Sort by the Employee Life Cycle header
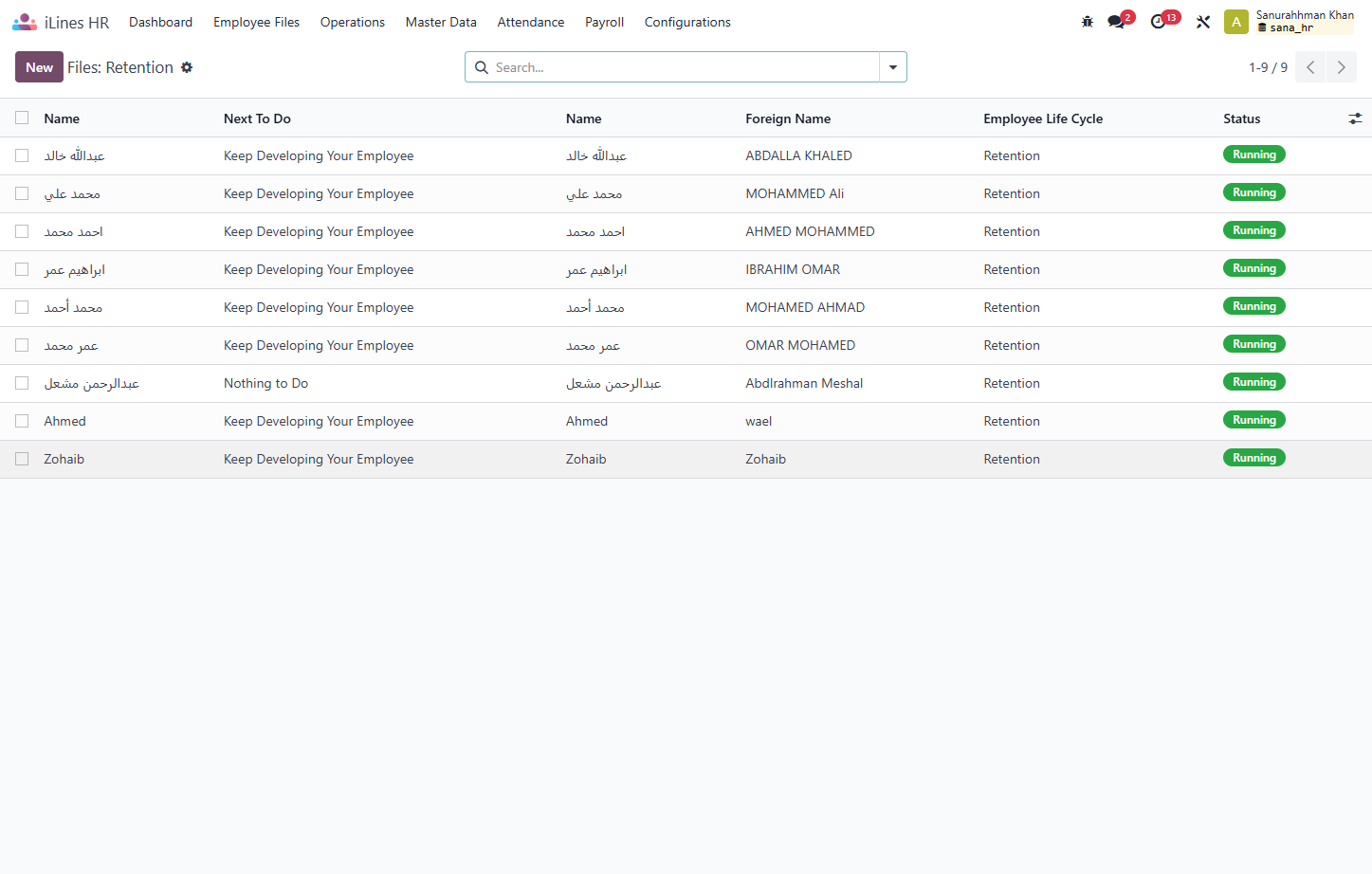The height and width of the screenshot is (874, 1372). tap(1043, 118)
